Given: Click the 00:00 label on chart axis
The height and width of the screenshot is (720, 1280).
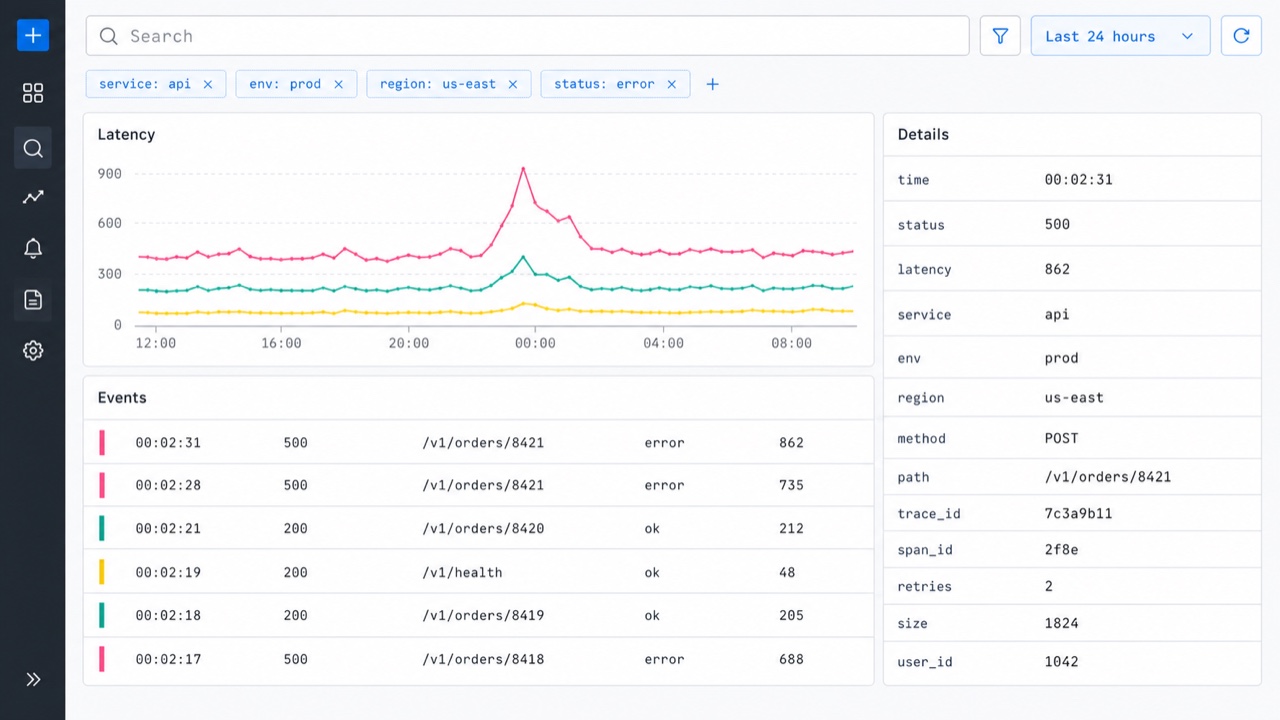Looking at the screenshot, I should (x=535, y=343).
